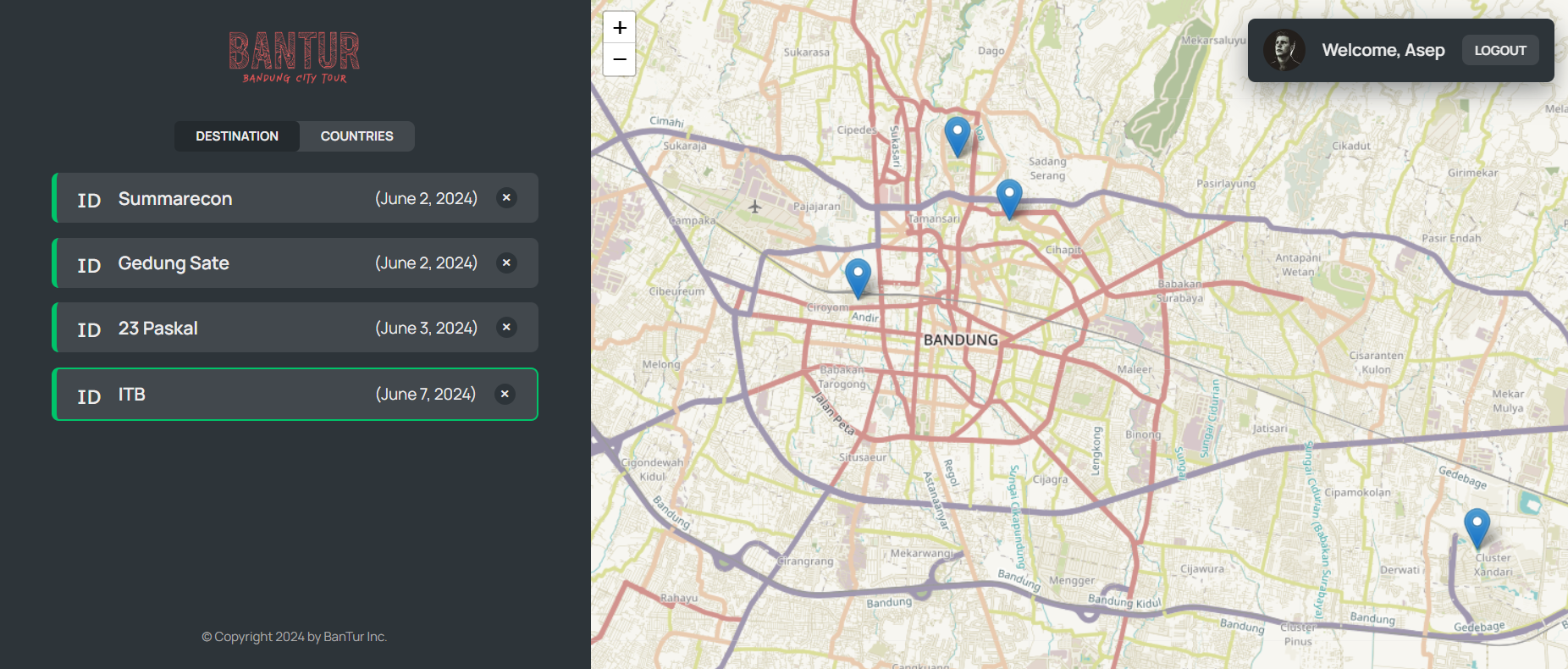Delete the ITB destination entry
Screen dimensions: 1568x669
[x=505, y=394]
